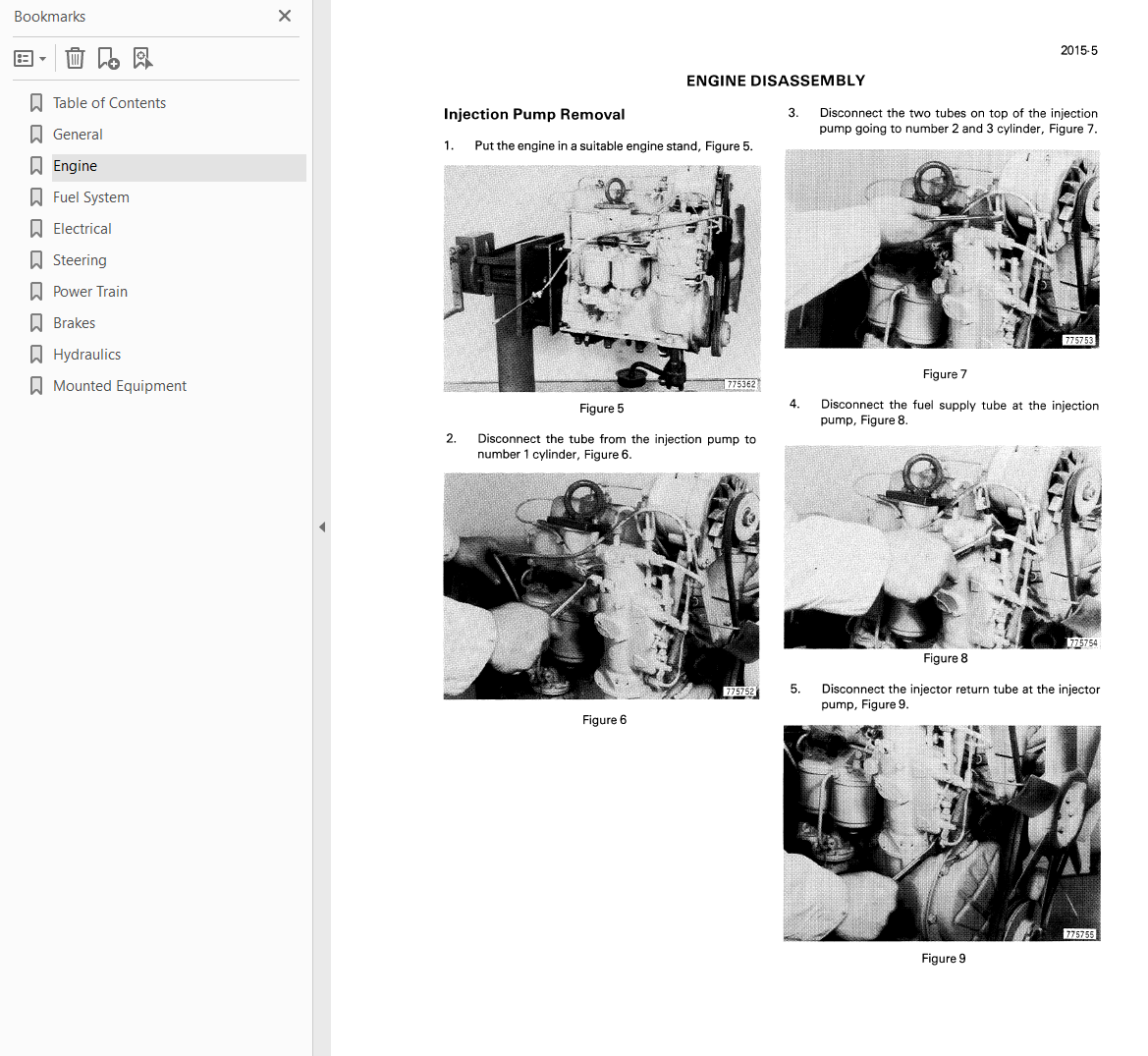
Task: Click the bookmark icon beside Steering
Action: pyautogui.click(x=36, y=260)
